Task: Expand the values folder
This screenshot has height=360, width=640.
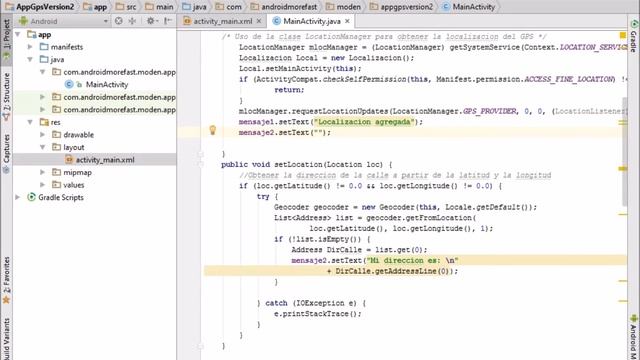Action: click(x=42, y=185)
